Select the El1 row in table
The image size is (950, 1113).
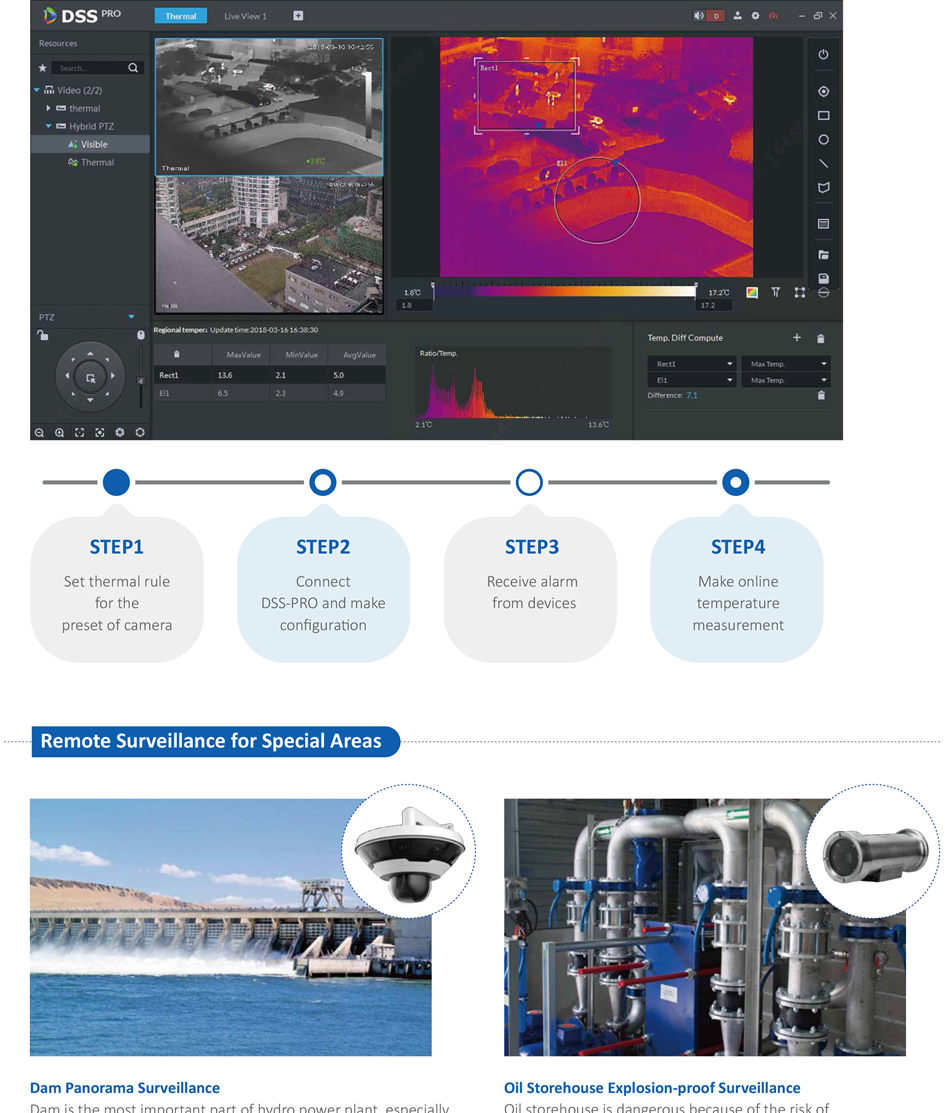point(269,393)
